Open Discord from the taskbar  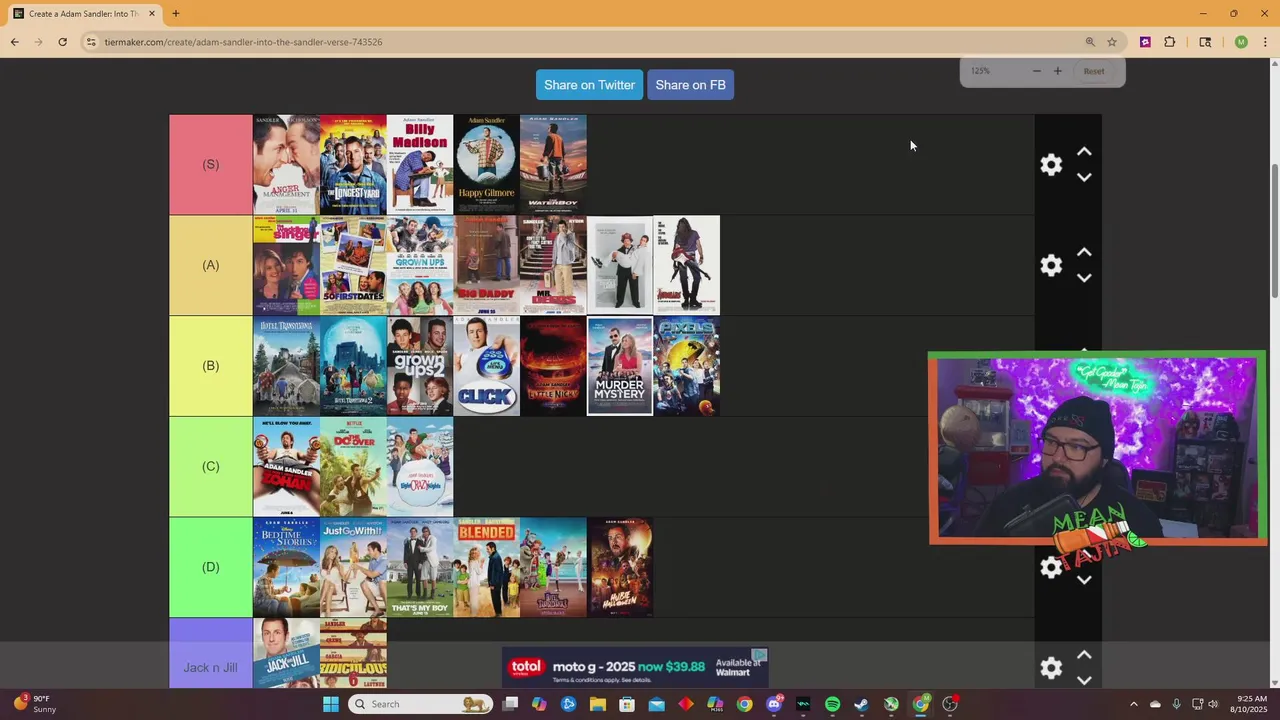click(774, 704)
